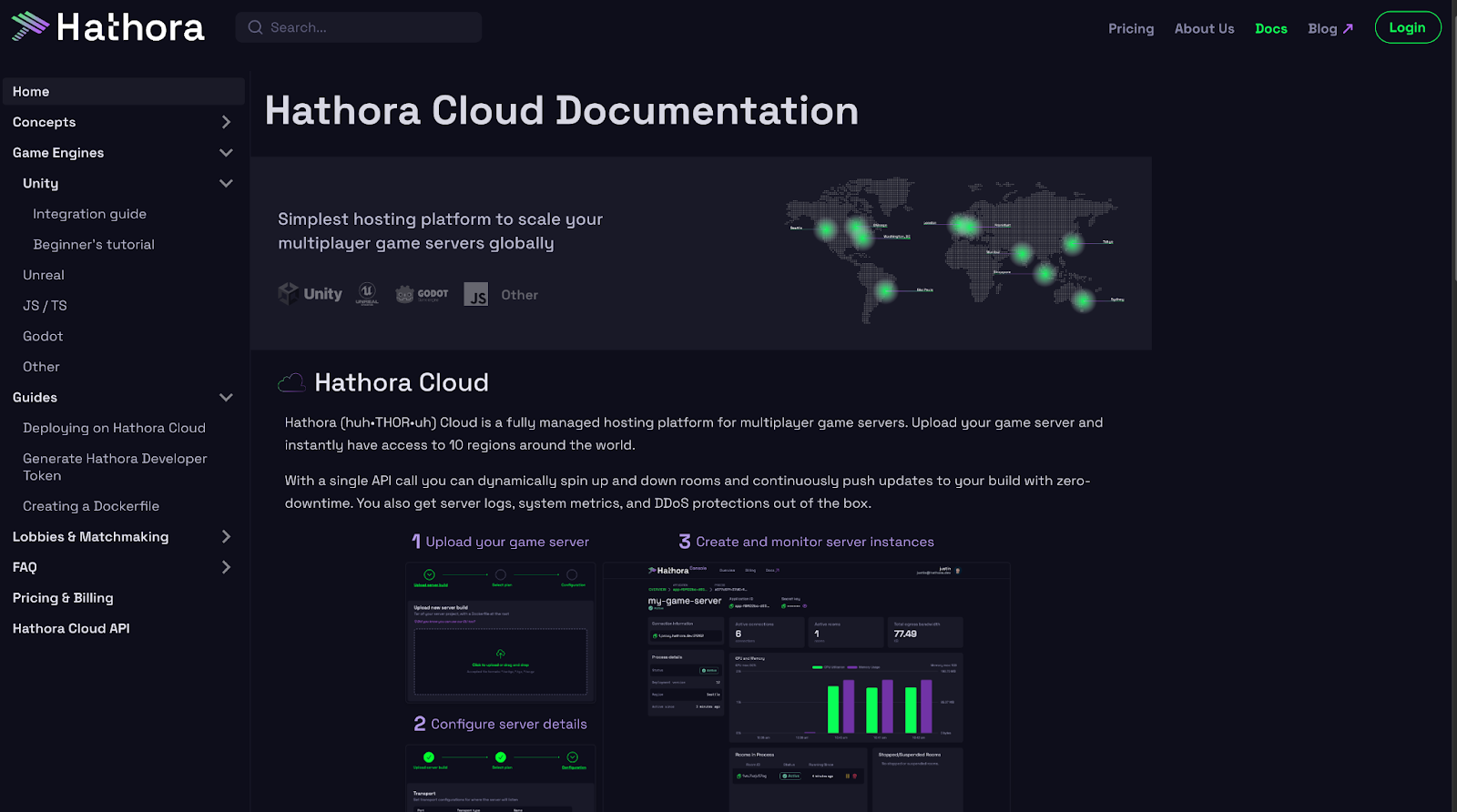Collapse the Game Engines section chevron

226,153
